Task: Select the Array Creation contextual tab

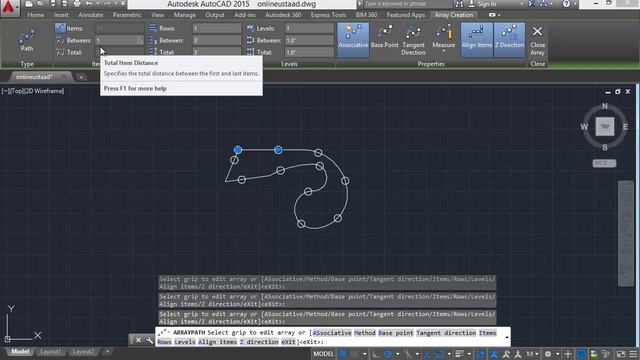Action: [453, 15]
